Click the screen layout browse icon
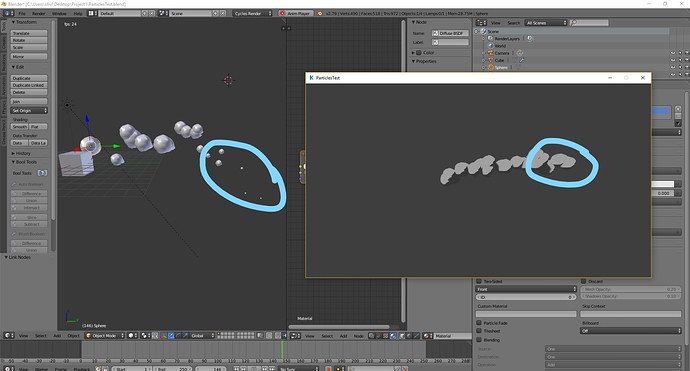 92,13
